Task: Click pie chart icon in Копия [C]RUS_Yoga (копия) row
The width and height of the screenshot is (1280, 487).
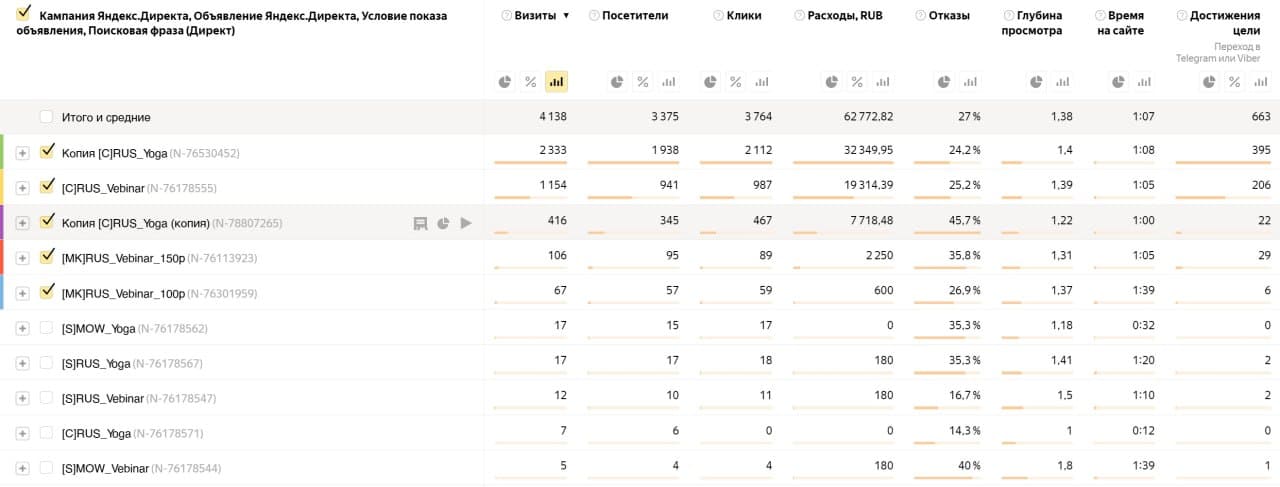Action: [443, 223]
